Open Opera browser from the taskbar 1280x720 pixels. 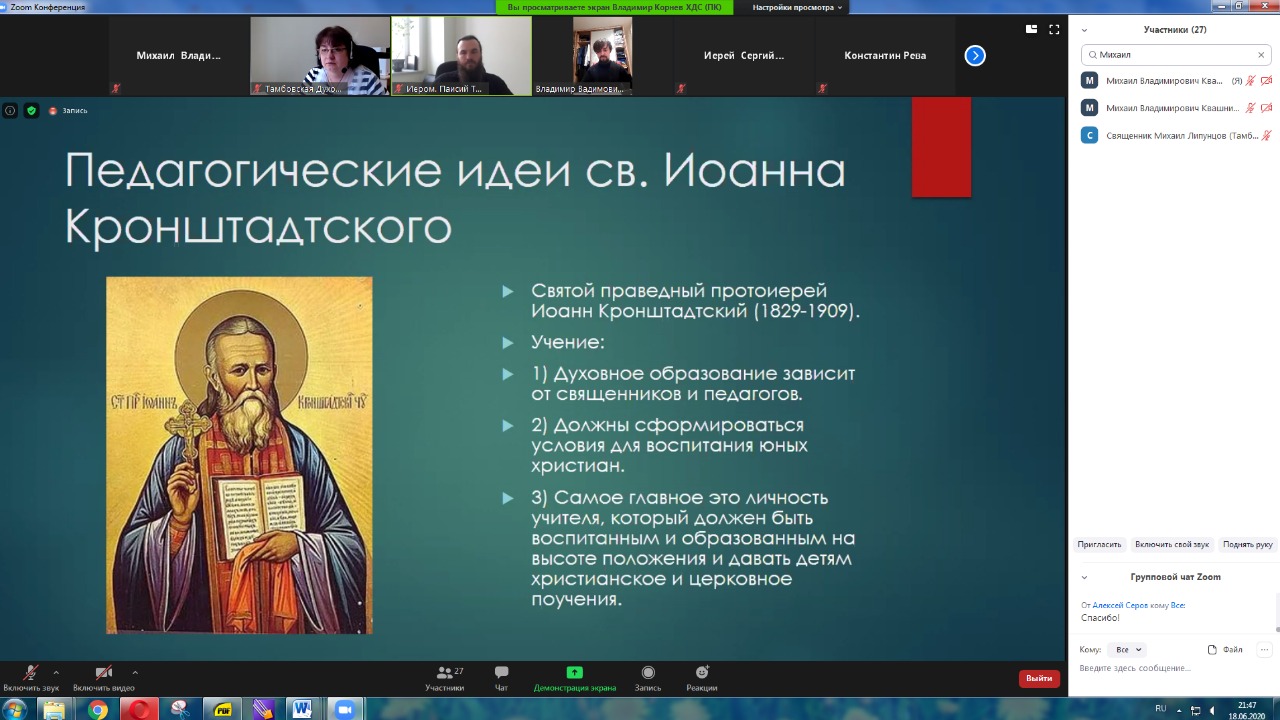[139, 709]
